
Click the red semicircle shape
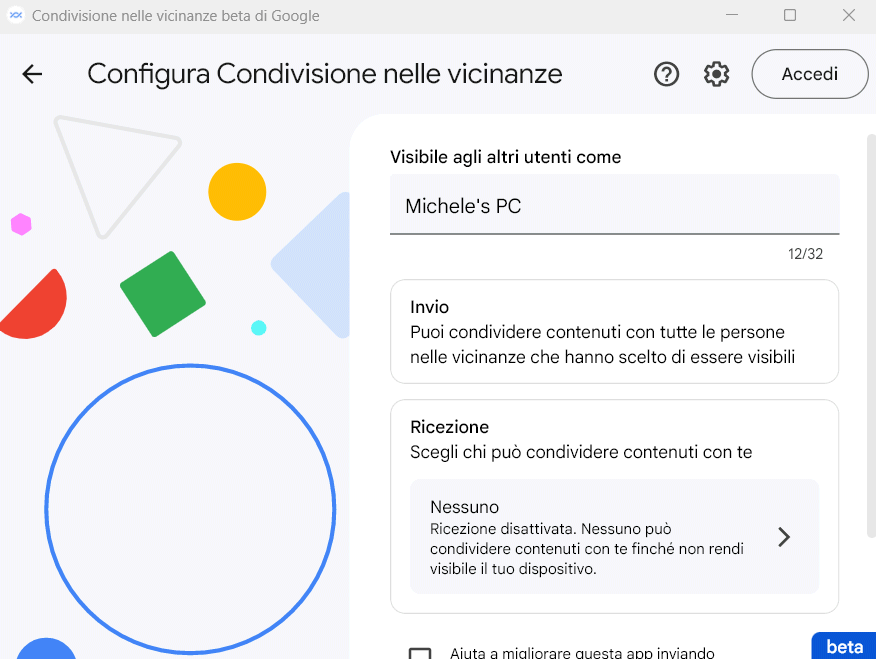click(x=34, y=305)
